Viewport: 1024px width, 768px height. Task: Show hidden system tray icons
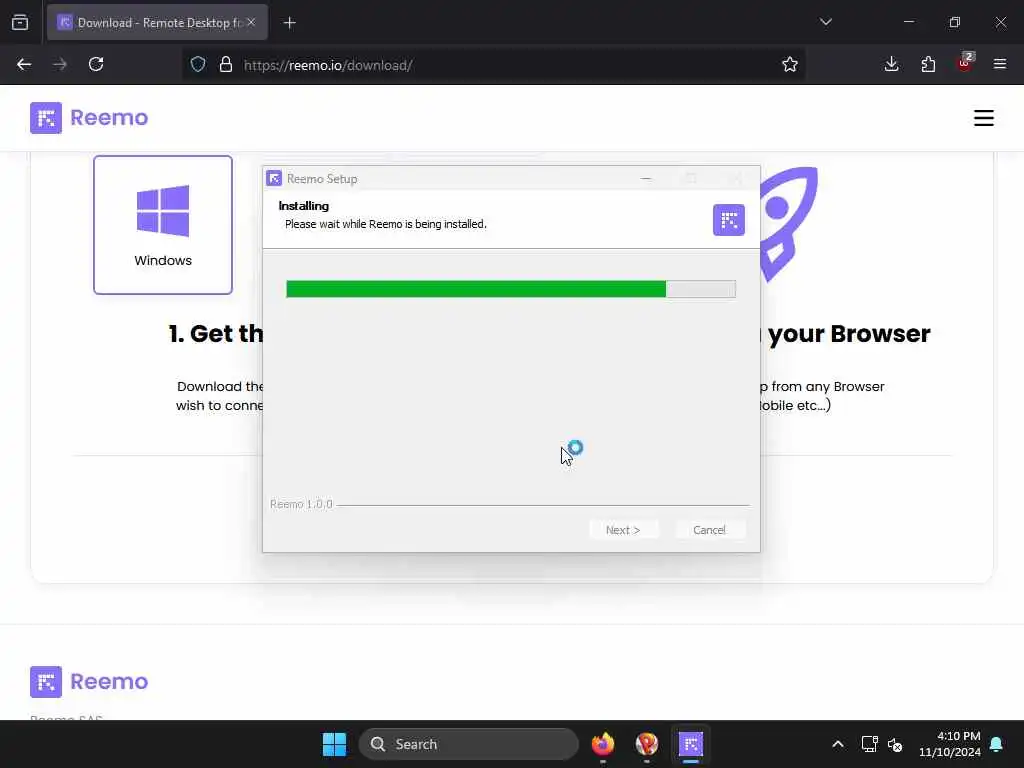click(x=838, y=744)
